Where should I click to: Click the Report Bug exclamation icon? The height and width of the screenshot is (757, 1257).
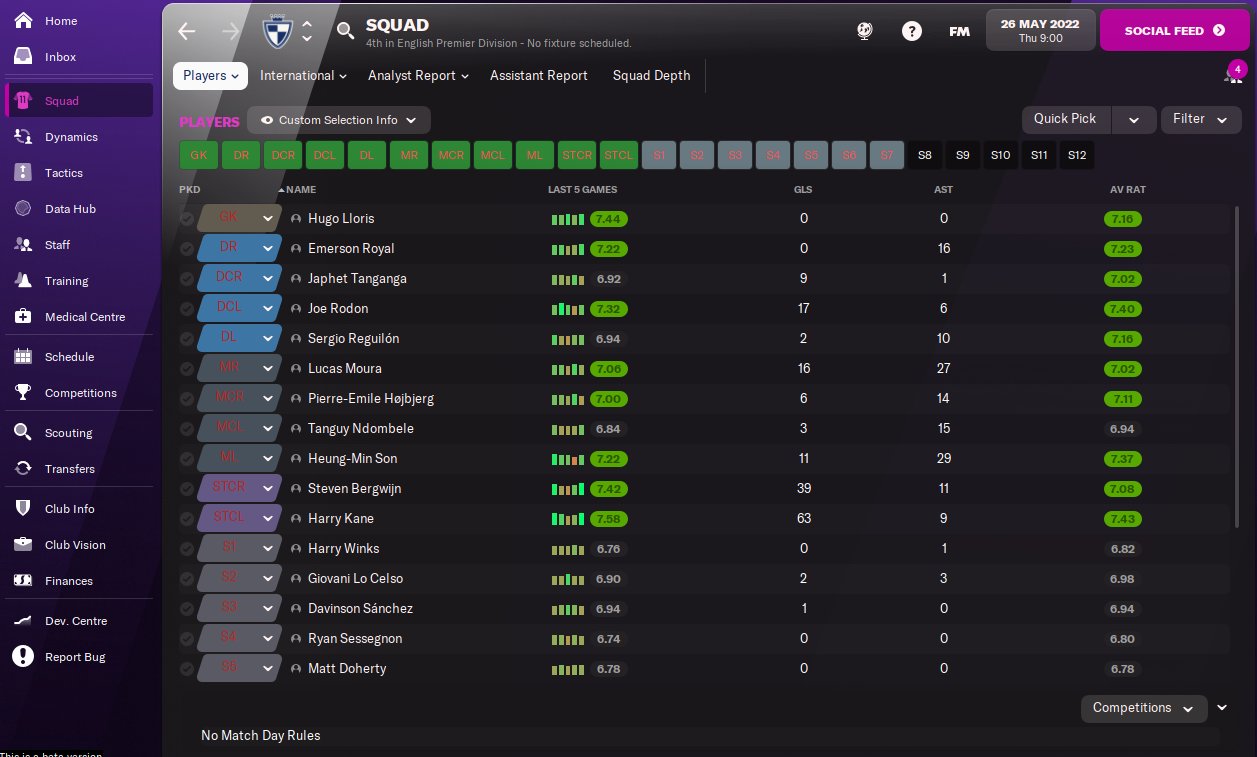[23, 657]
